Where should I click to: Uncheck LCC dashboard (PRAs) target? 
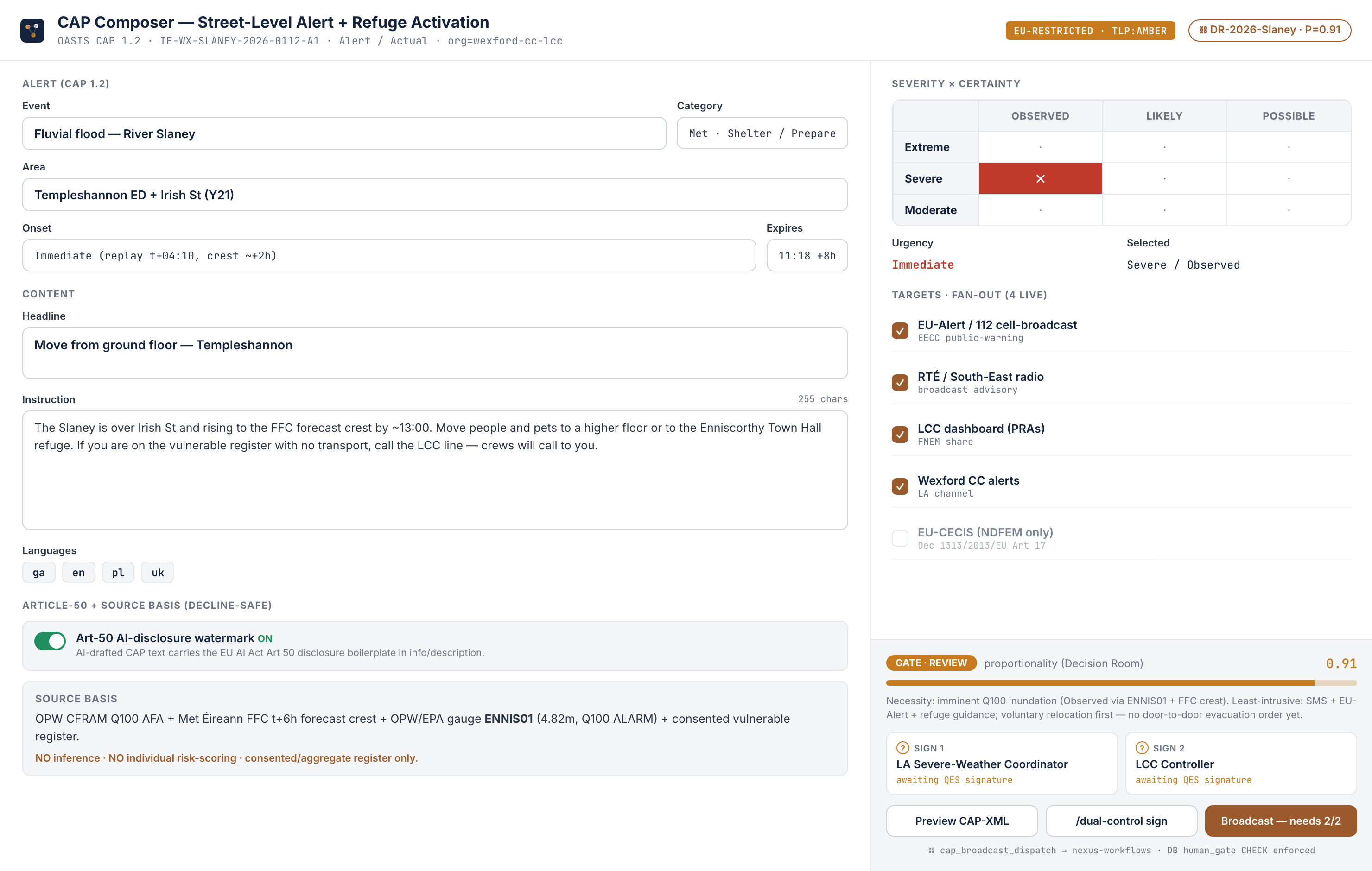pos(900,434)
